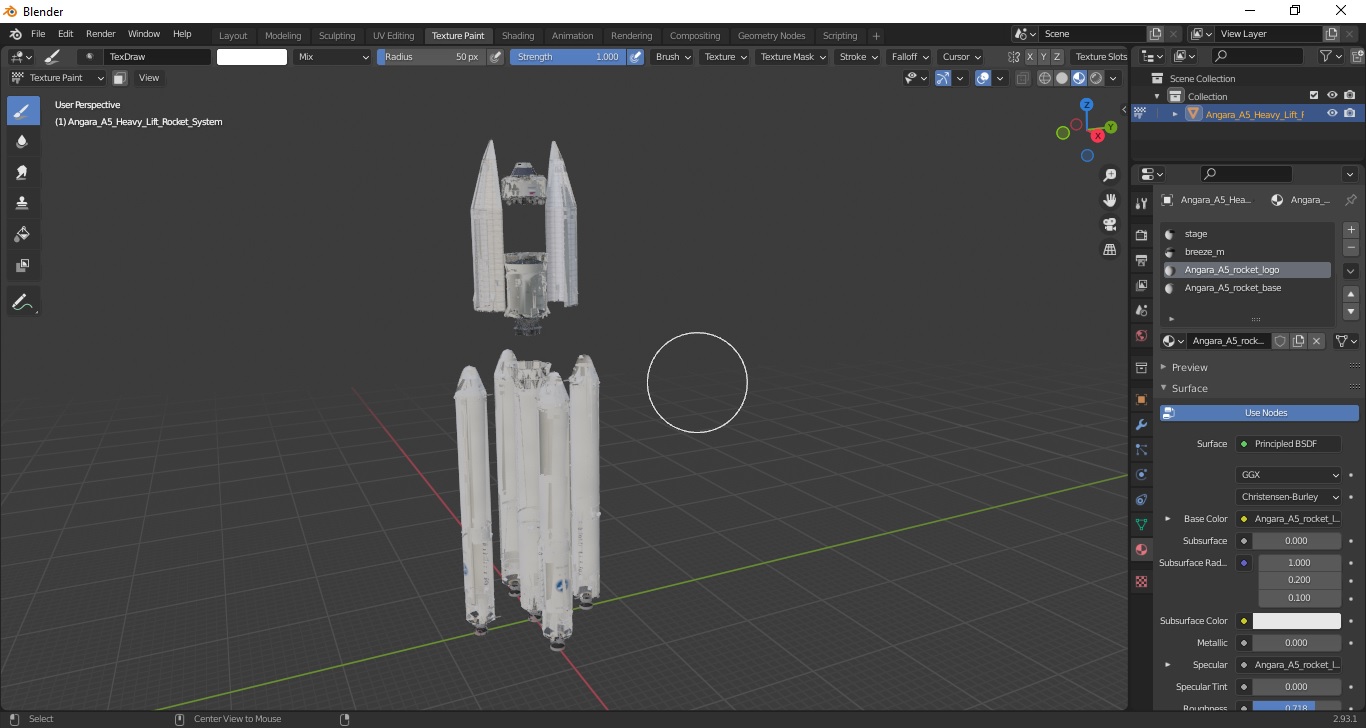
Task: Hide Collection in viewport with eye icon
Action: [x=1332, y=96]
